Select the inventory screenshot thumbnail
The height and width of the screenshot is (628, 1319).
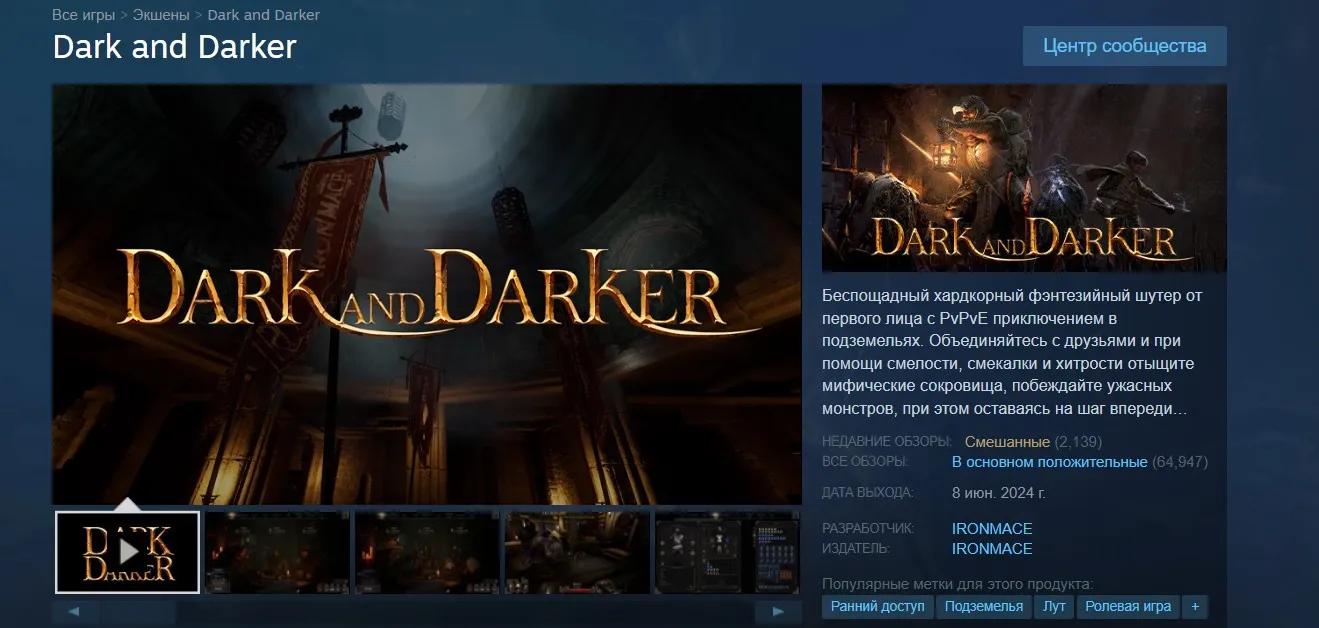(727, 552)
